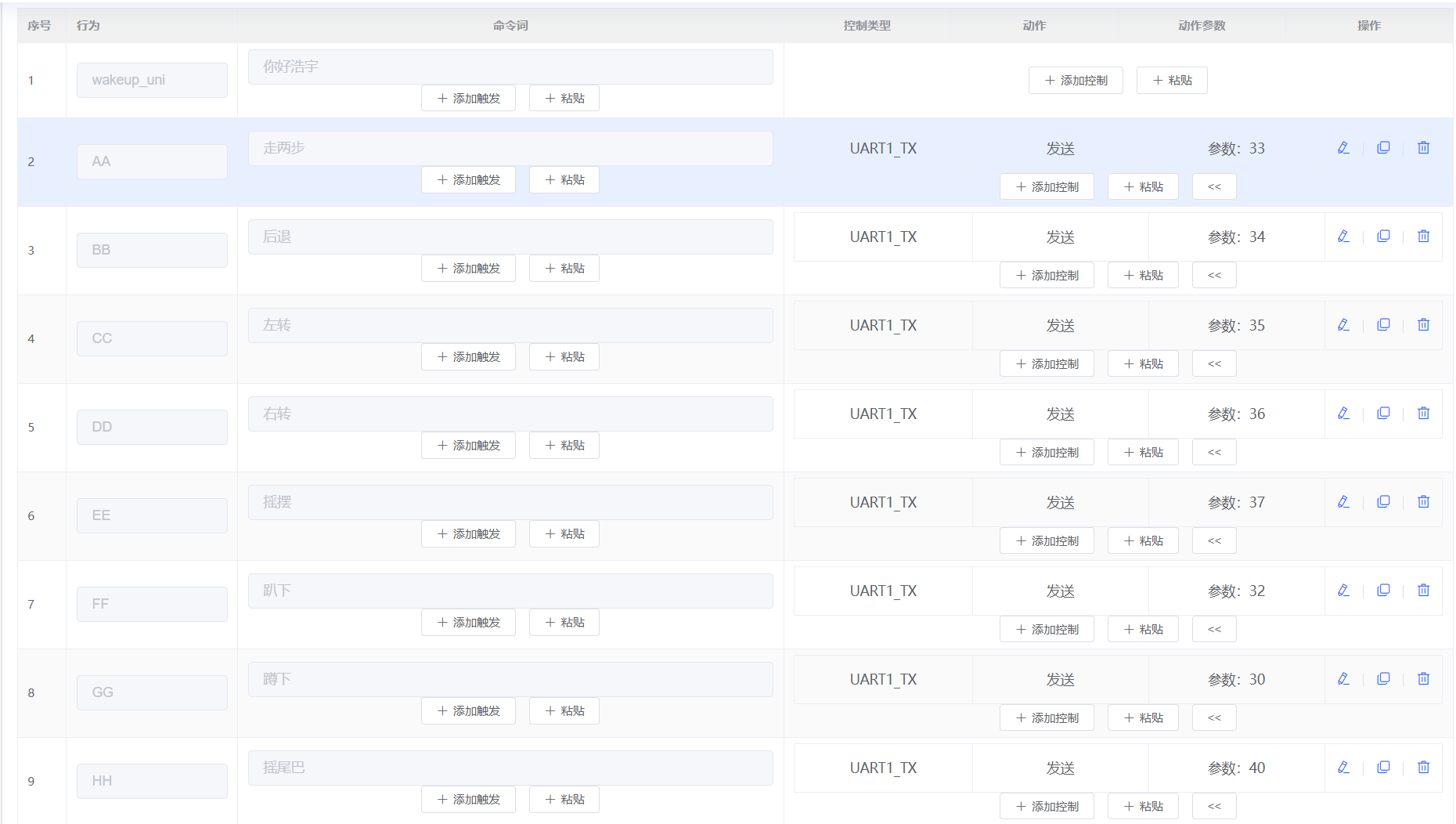The width and height of the screenshot is (1456, 824).
Task: Click the behavior field containing FF
Action: tap(152, 605)
